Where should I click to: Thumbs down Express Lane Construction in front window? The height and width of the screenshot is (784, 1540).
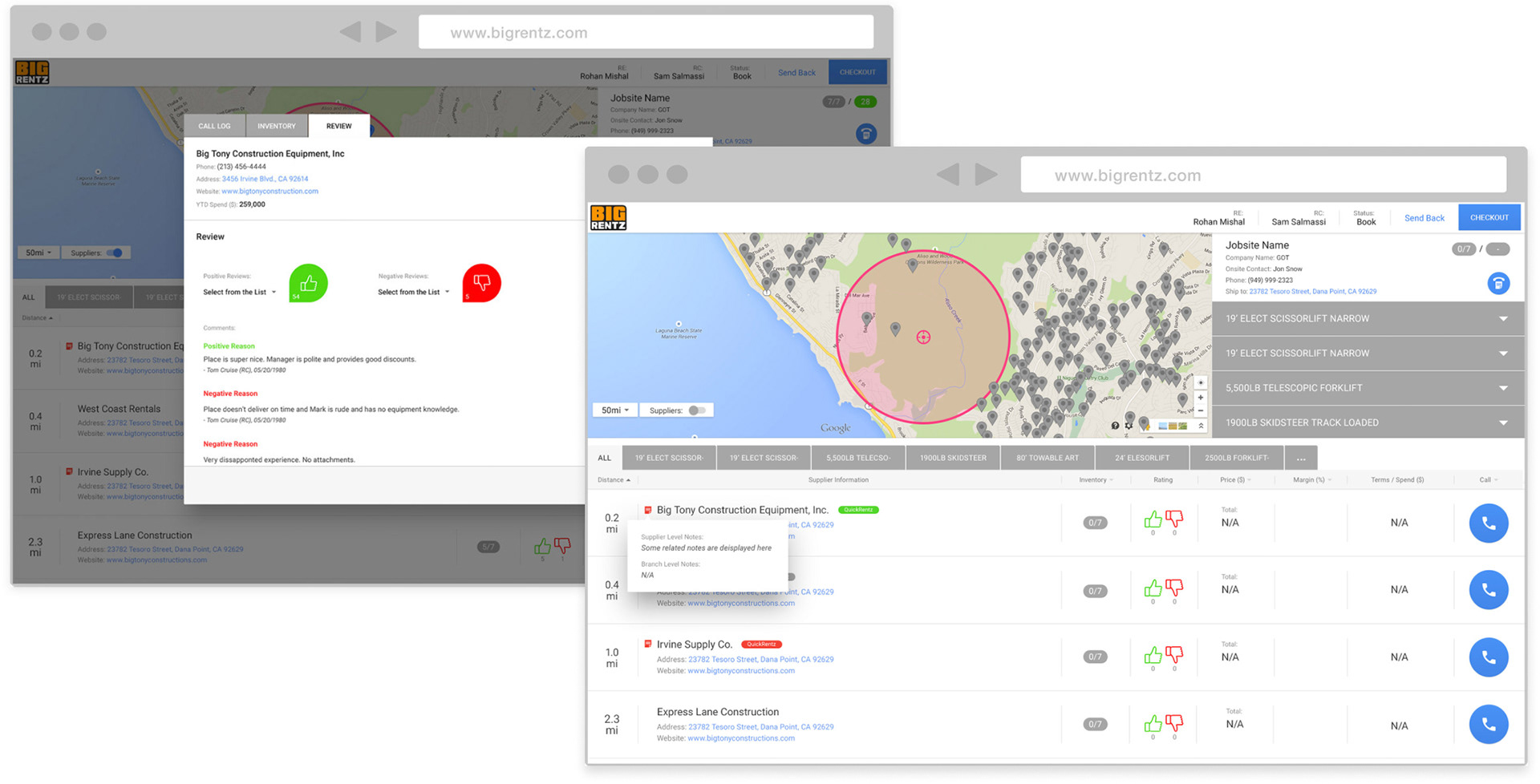tap(1174, 723)
